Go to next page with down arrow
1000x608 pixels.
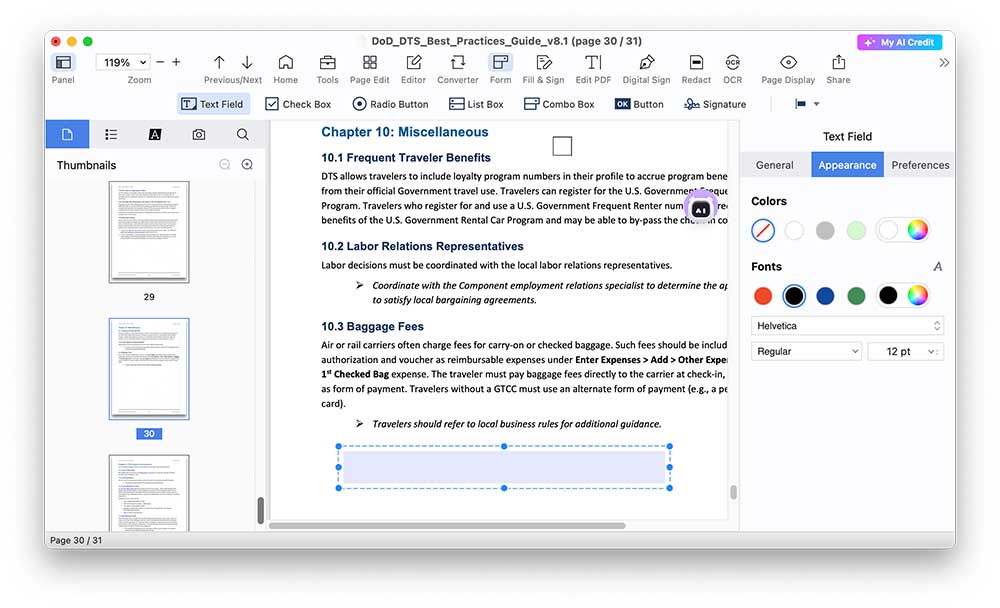(x=247, y=62)
